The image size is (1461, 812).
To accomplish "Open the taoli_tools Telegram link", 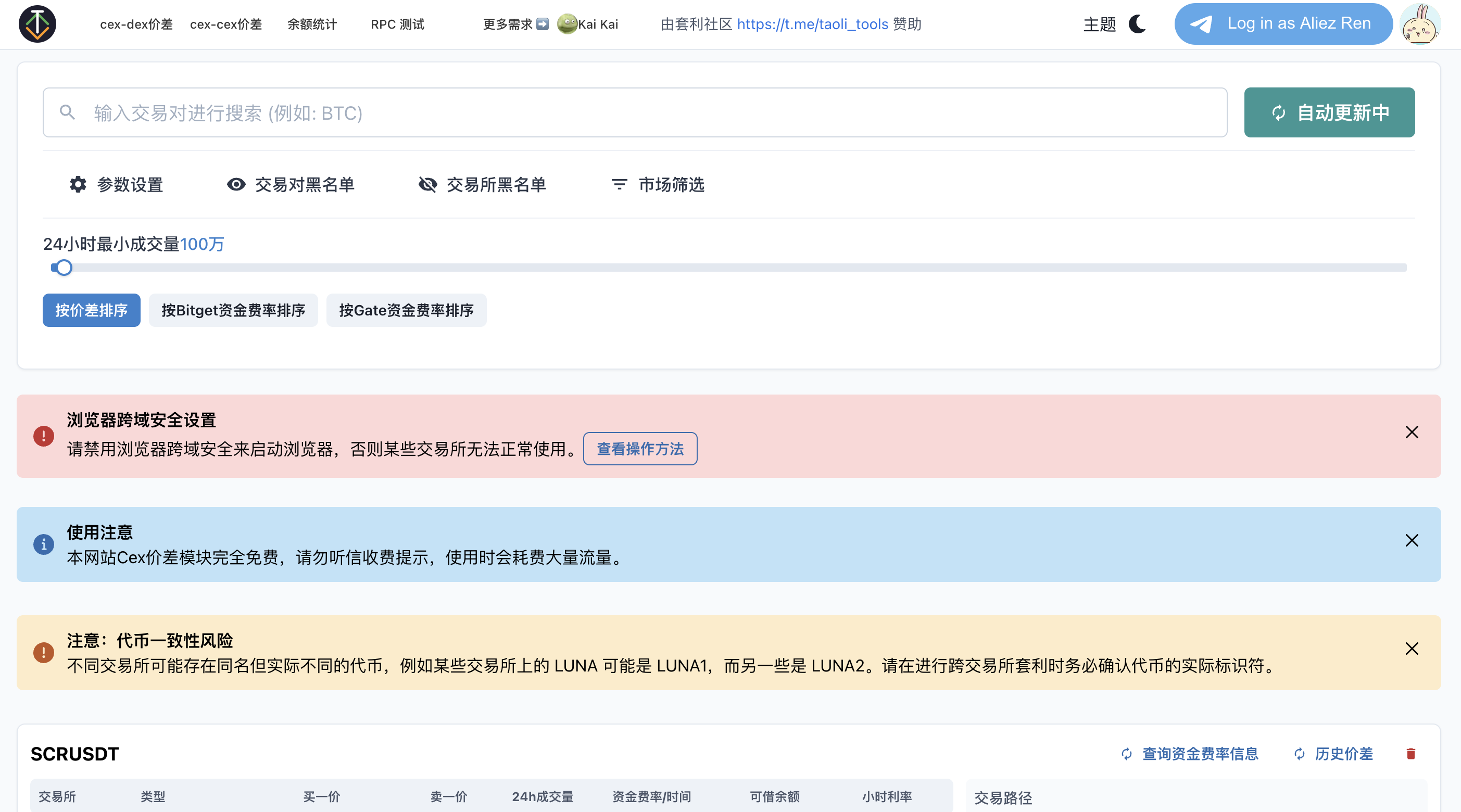I will pos(812,24).
